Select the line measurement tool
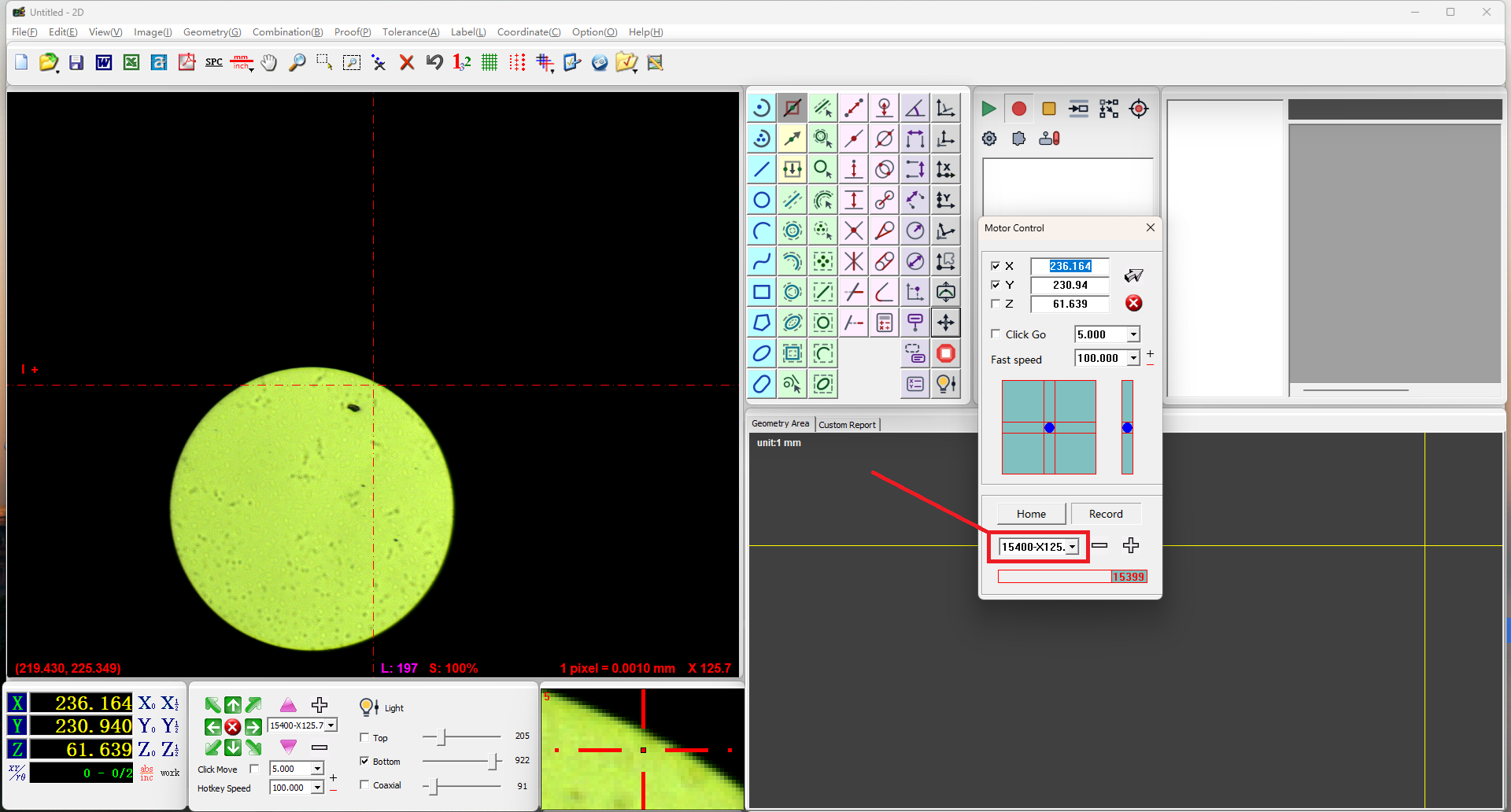This screenshot has height=812, width=1511. point(762,169)
